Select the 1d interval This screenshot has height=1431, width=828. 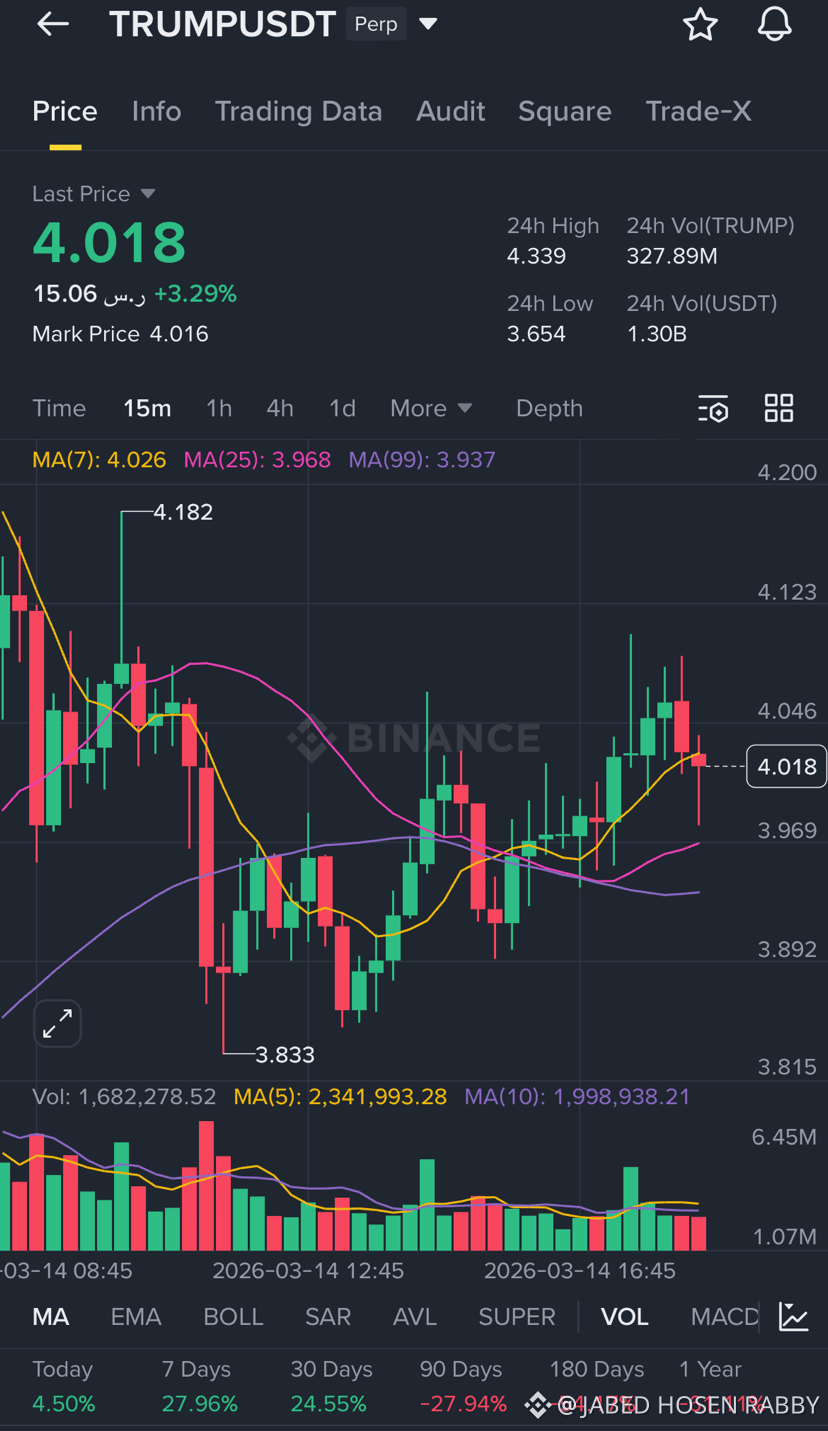coord(342,408)
